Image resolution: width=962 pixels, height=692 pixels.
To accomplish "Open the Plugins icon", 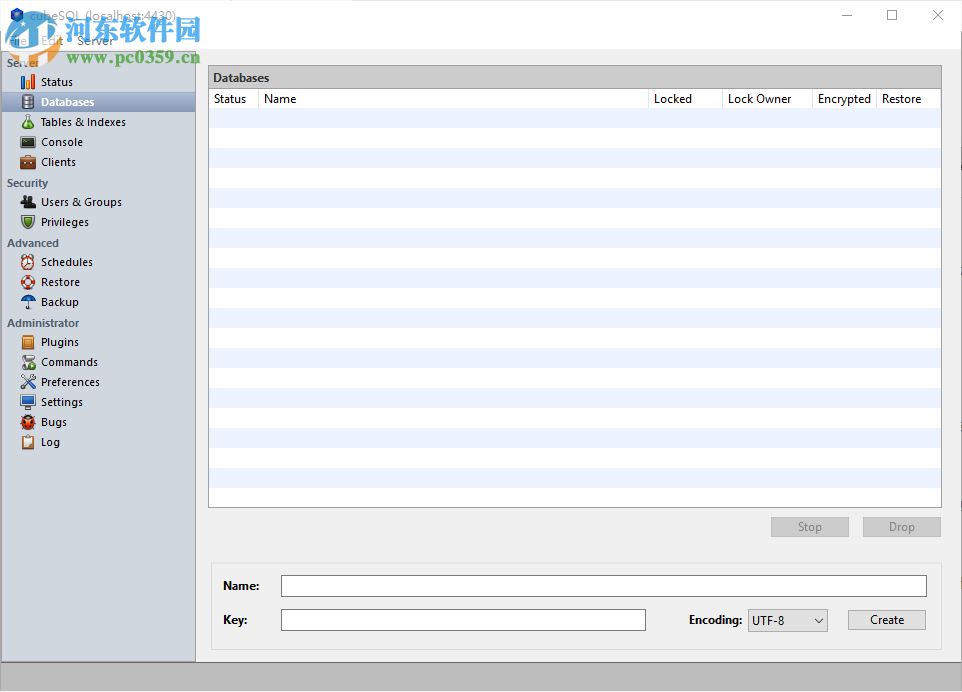I will click(28, 342).
